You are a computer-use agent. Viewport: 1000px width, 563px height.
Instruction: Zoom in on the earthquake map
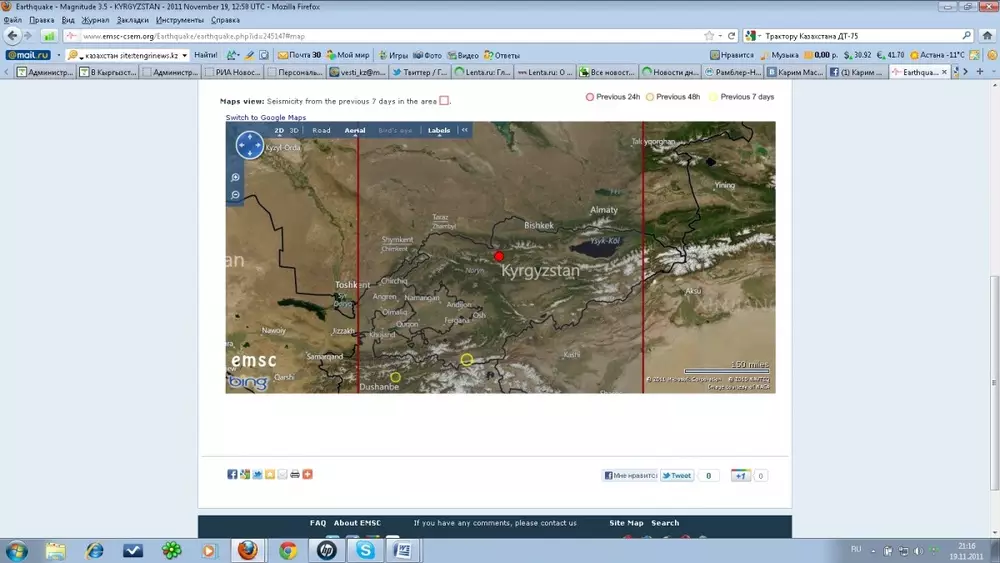tap(236, 177)
